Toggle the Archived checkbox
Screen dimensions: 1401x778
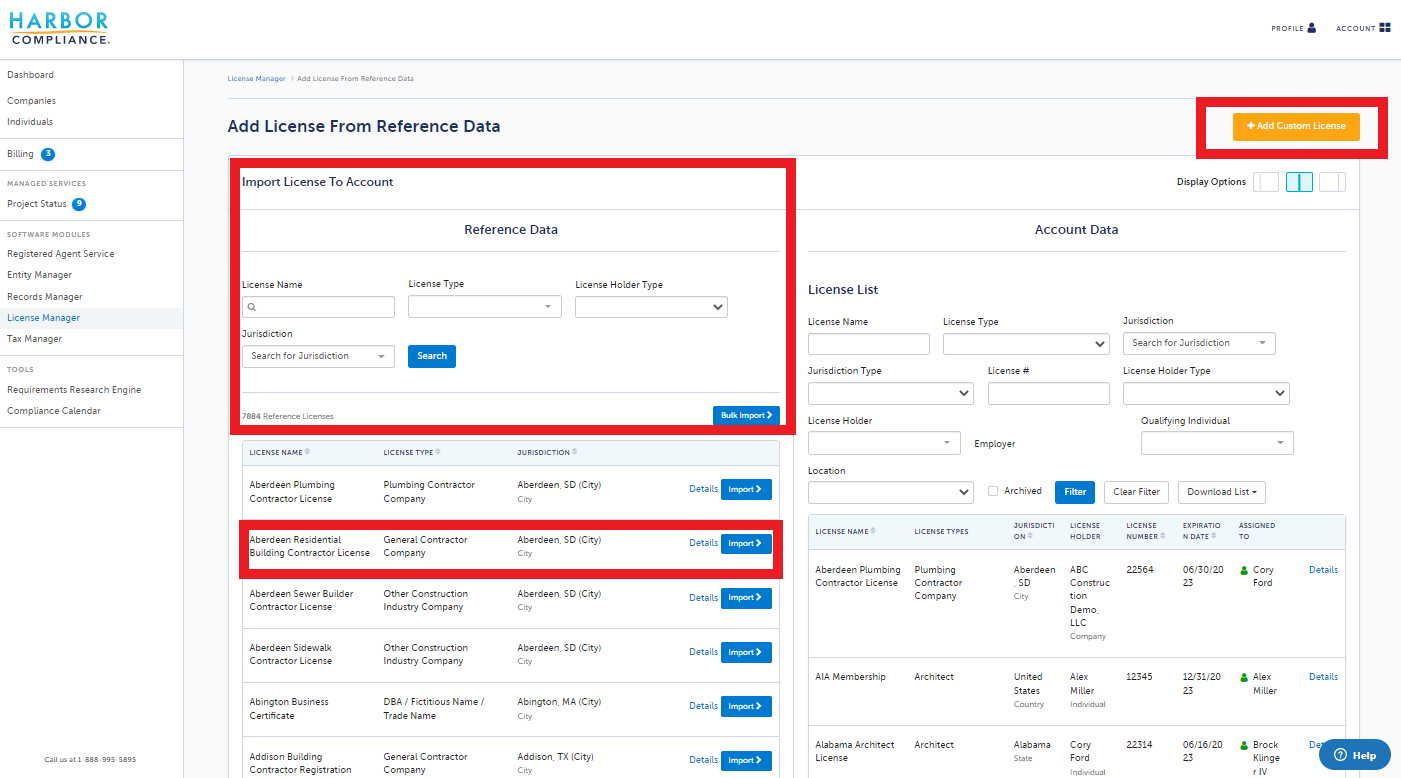click(x=993, y=491)
